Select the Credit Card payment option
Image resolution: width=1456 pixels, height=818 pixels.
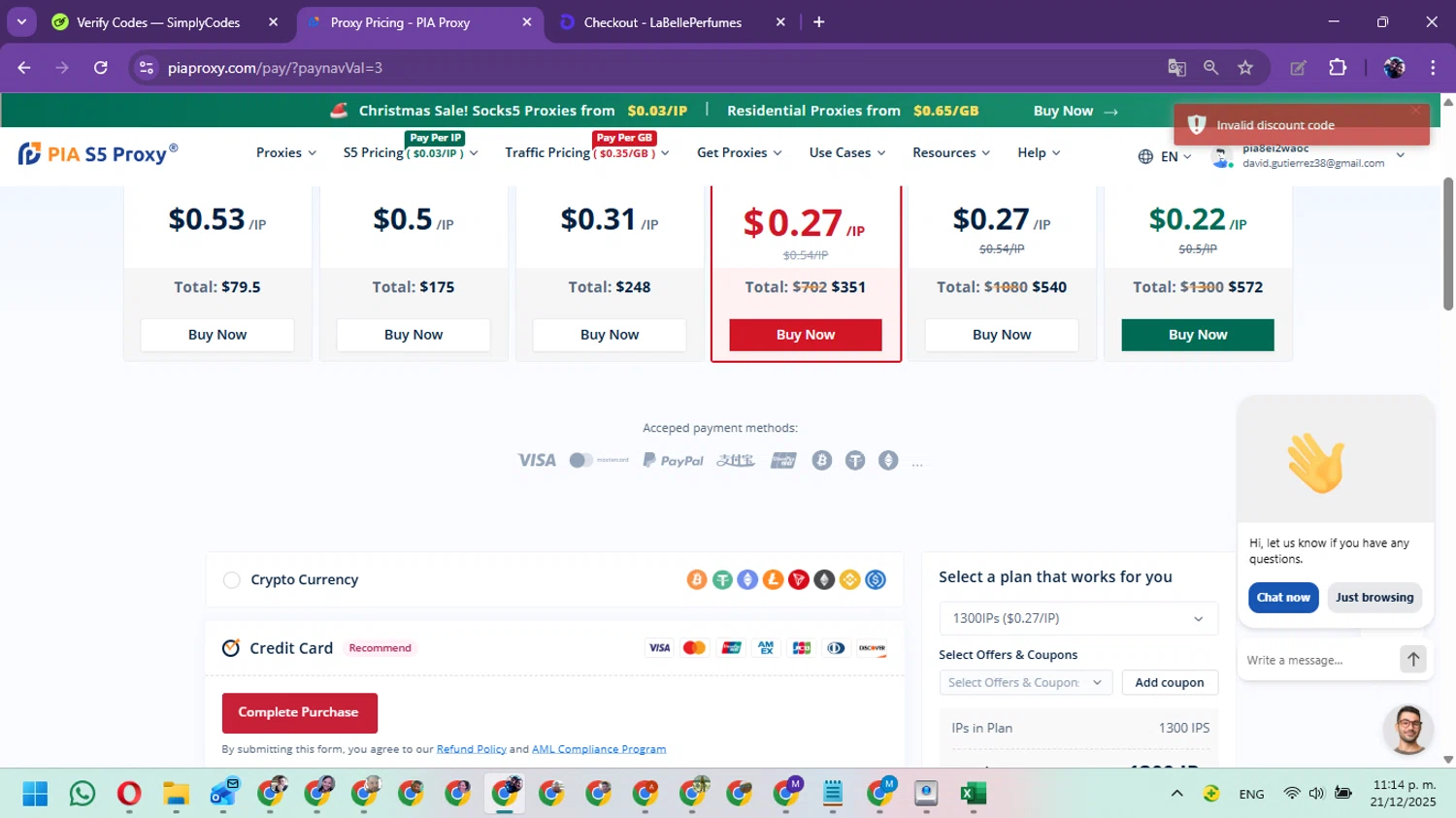tap(231, 648)
